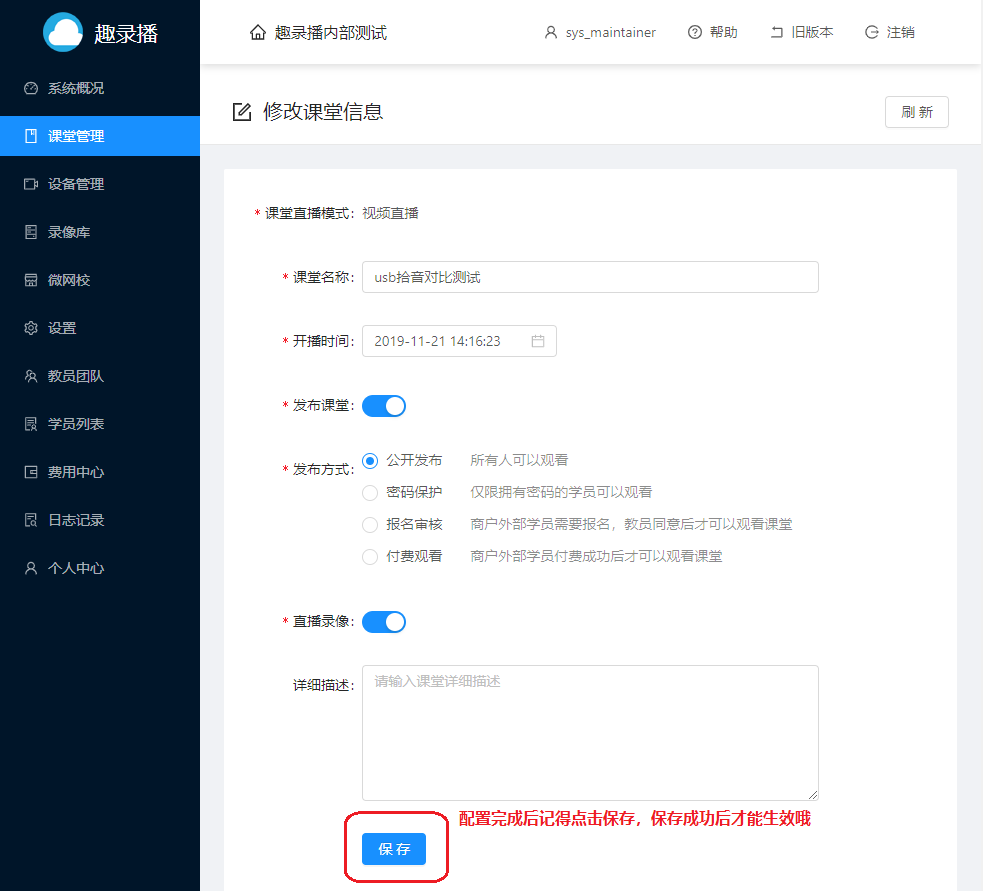Click the 详细描述 text area
Screen dimensions: 983x891
[x=590, y=733]
